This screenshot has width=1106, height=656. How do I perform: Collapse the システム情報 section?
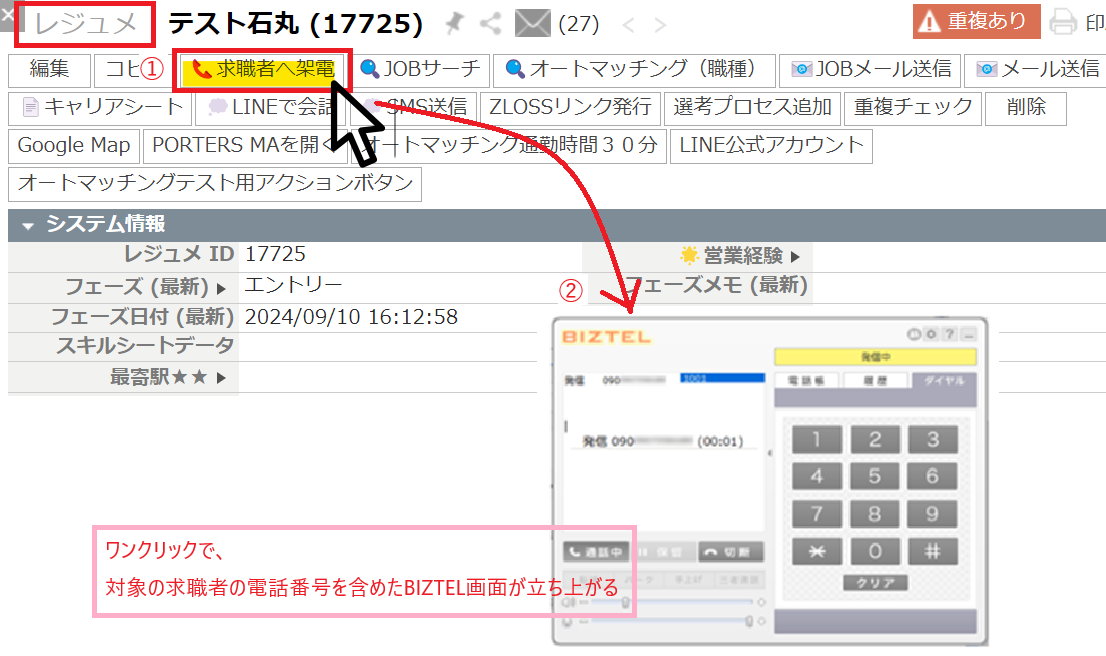pyautogui.click(x=28, y=226)
